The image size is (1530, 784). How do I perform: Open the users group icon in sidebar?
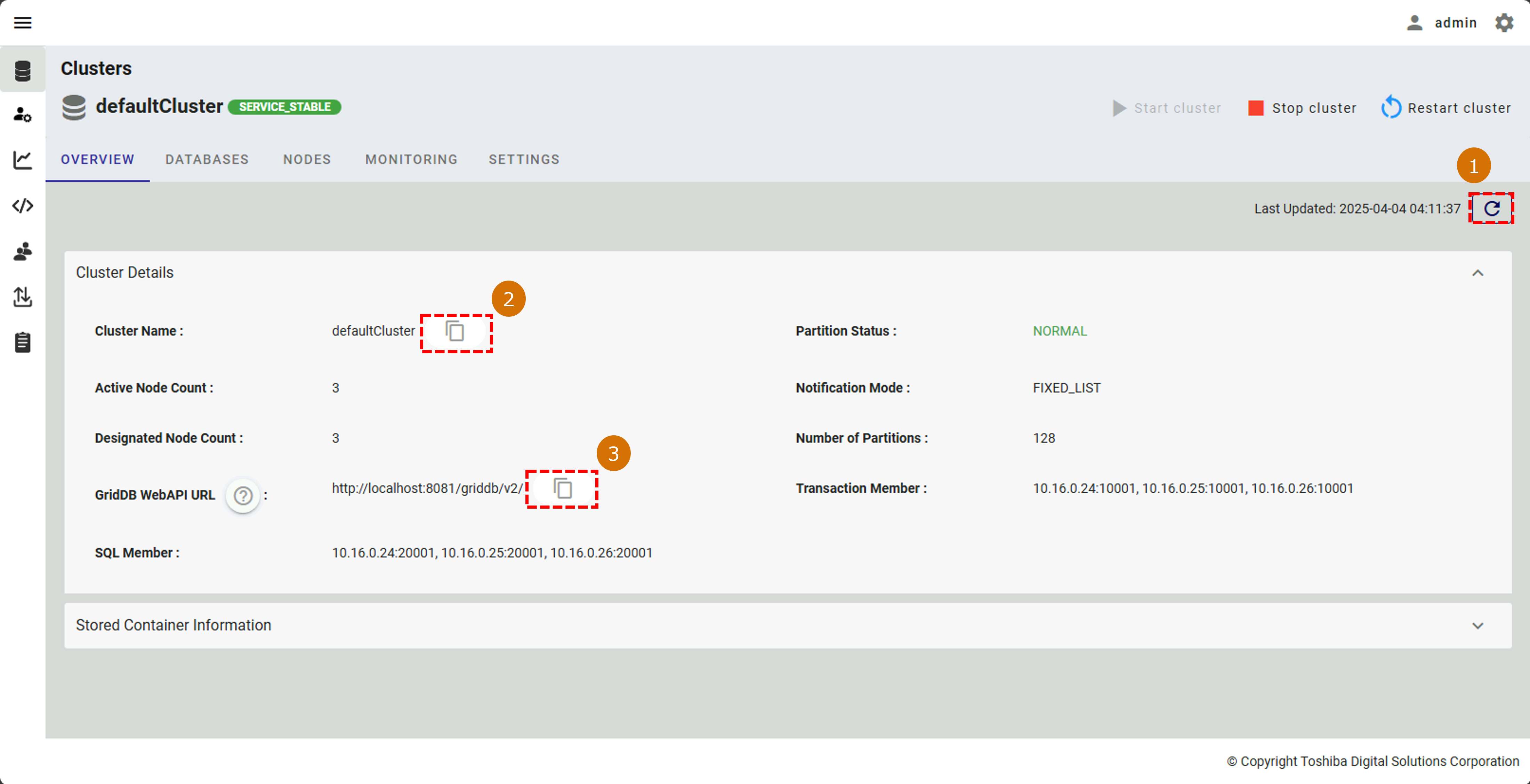23,251
